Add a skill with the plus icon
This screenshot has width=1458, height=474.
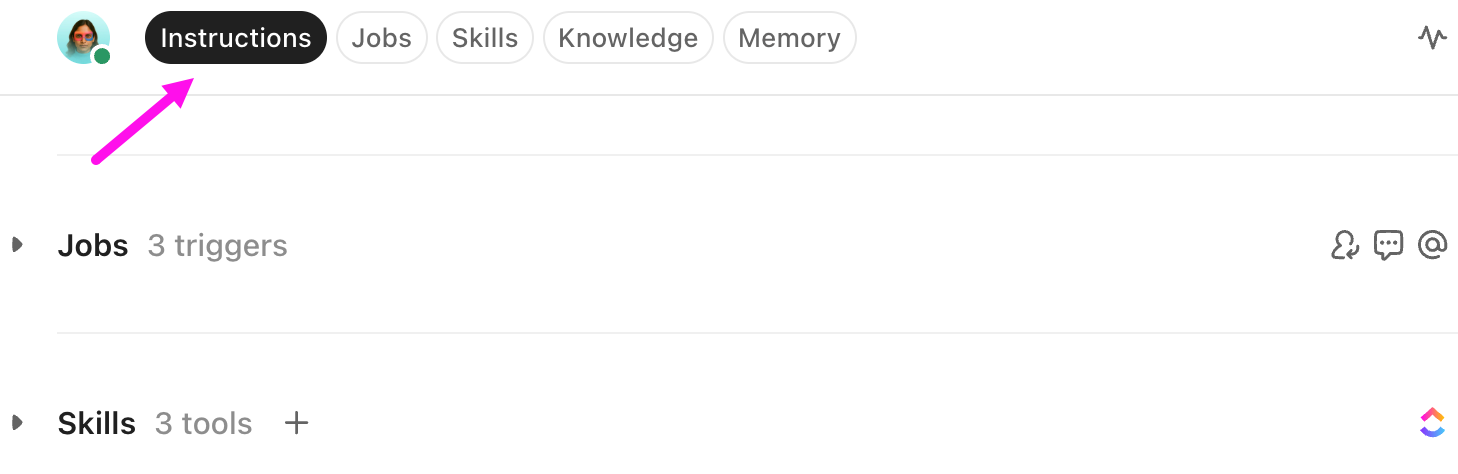[x=296, y=423]
